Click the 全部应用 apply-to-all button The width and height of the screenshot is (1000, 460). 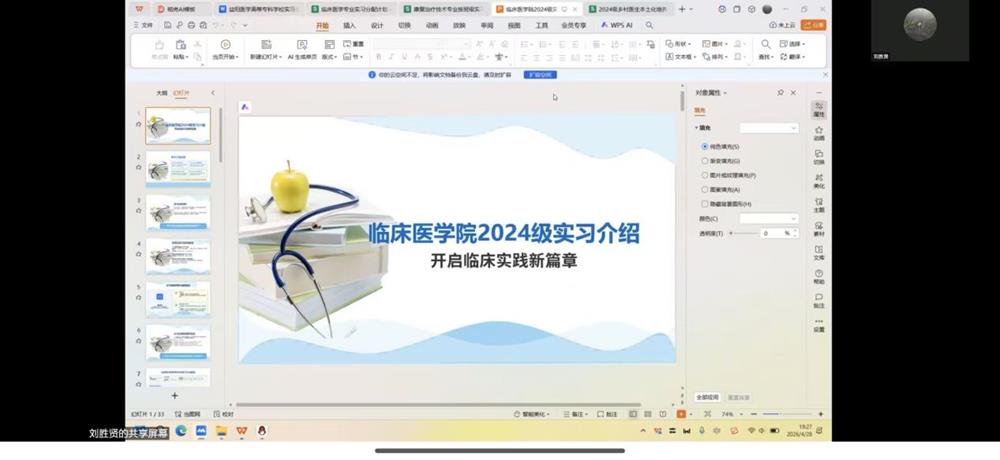click(x=707, y=397)
